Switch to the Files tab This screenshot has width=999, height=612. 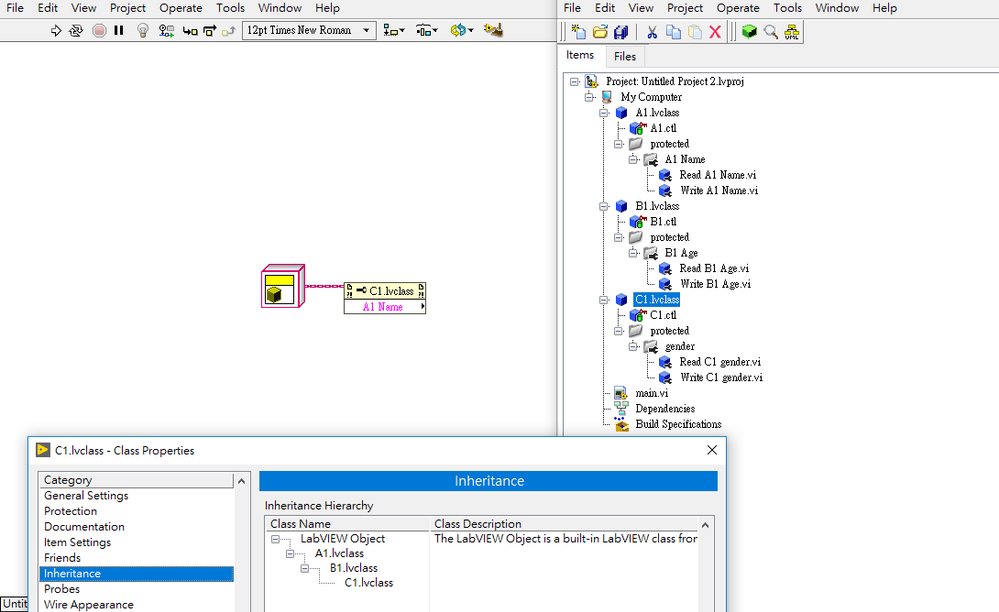click(x=625, y=57)
